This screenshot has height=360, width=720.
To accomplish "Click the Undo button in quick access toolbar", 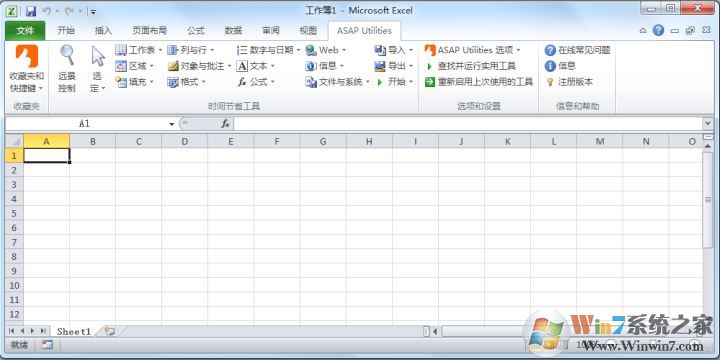I will [x=46, y=11].
